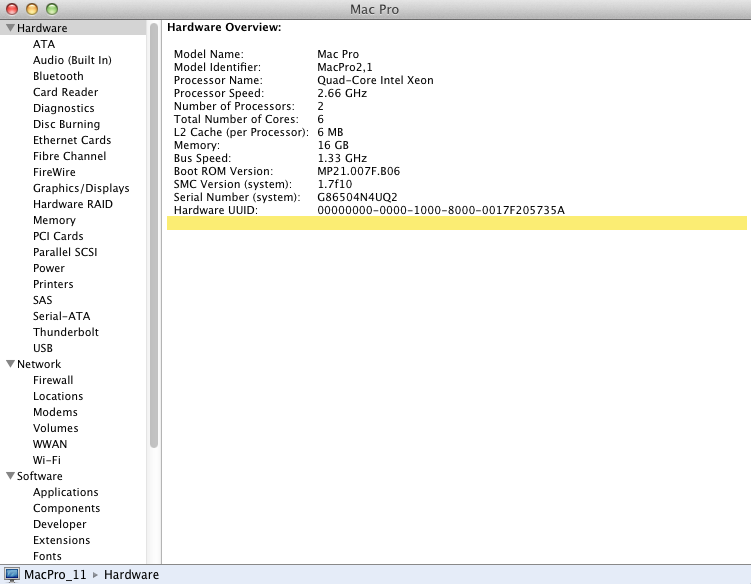751x584 pixels.
Task: Open Firewall information
Action: coord(53,380)
